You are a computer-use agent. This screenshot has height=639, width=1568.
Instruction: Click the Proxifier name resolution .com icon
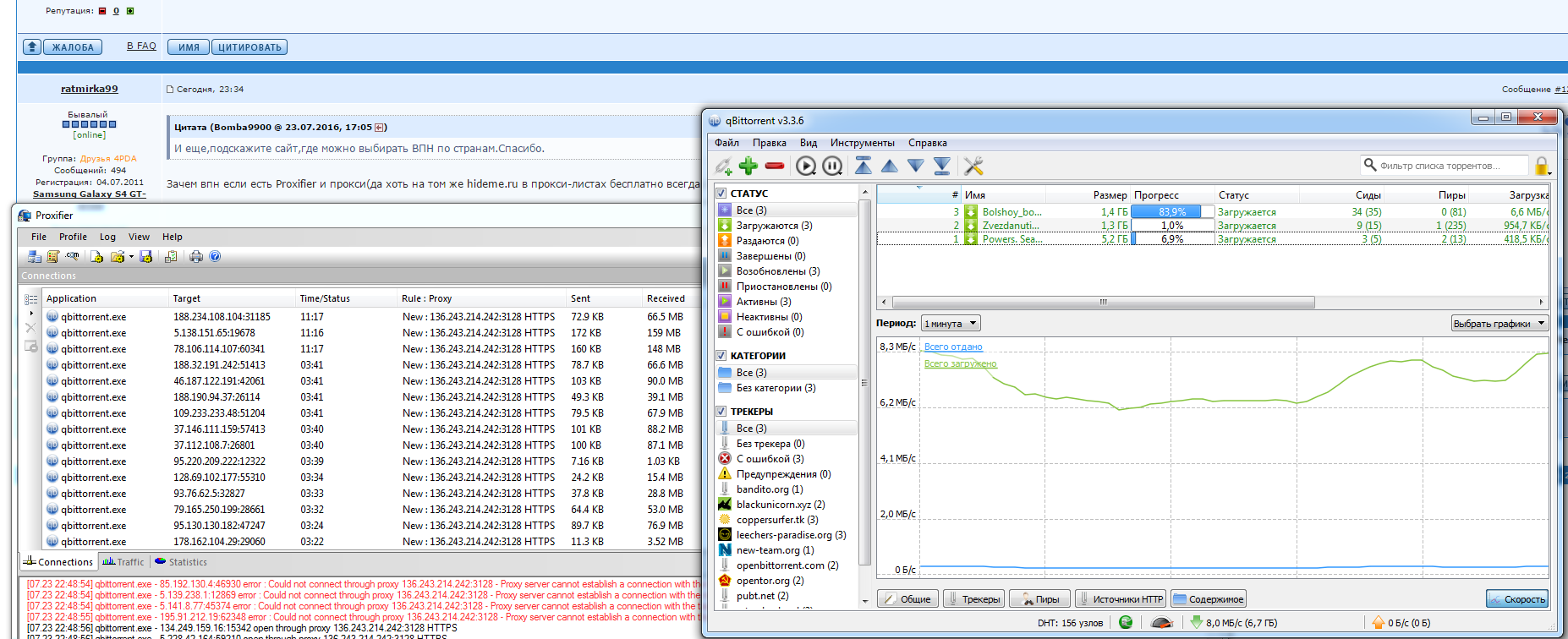coord(73,256)
